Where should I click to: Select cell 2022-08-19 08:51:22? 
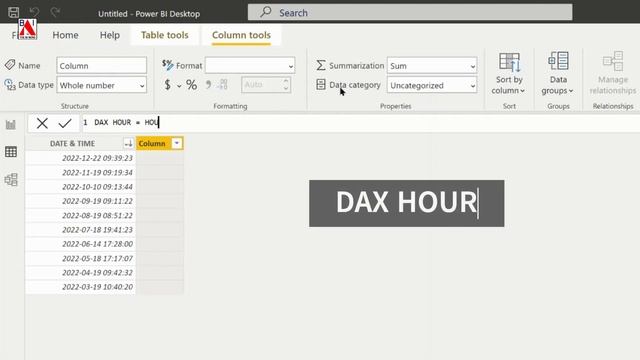pyautogui.click(x=80, y=215)
